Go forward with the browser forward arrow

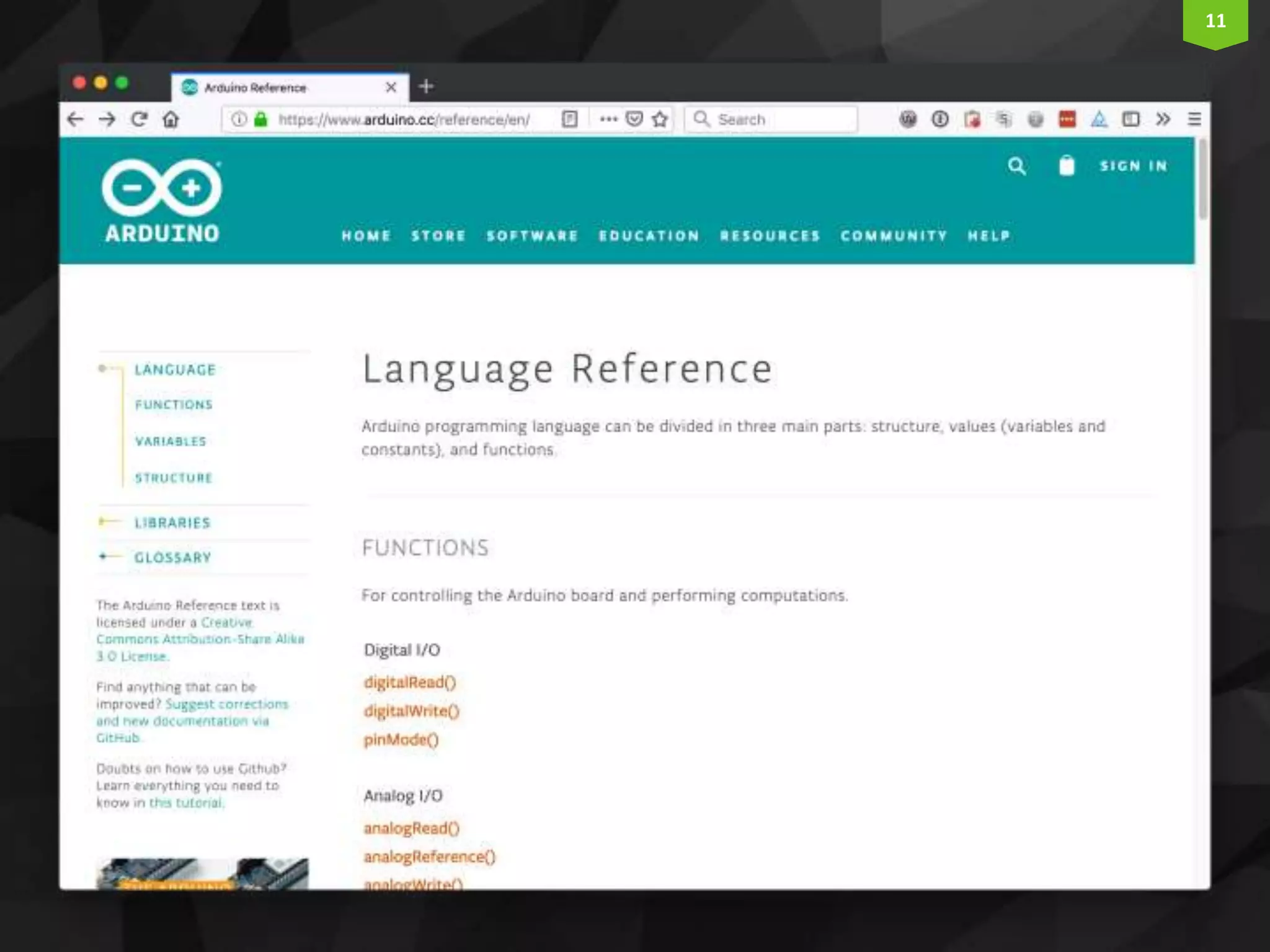pos(107,119)
